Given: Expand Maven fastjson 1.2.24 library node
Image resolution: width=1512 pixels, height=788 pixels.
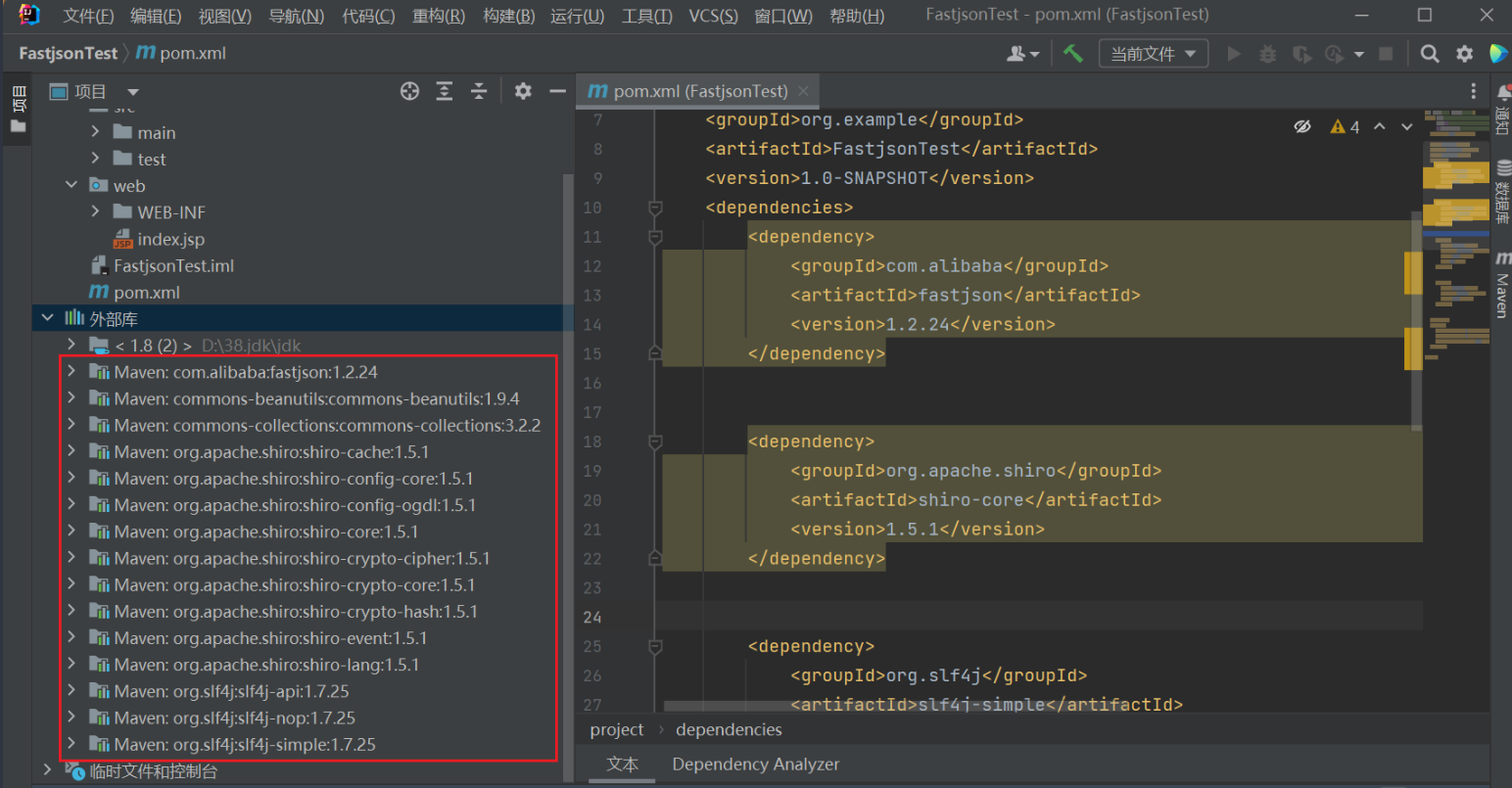Looking at the screenshot, I should coord(71,372).
